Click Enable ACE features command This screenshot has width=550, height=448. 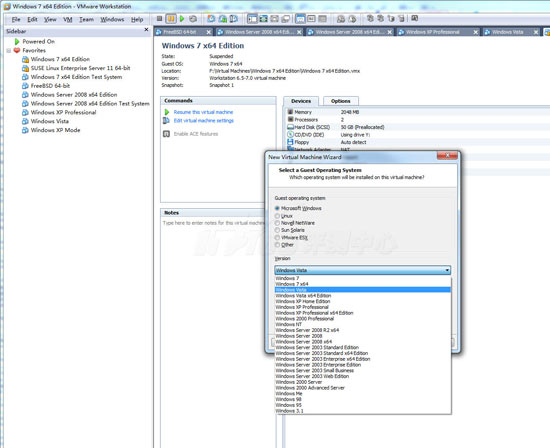tap(196, 134)
